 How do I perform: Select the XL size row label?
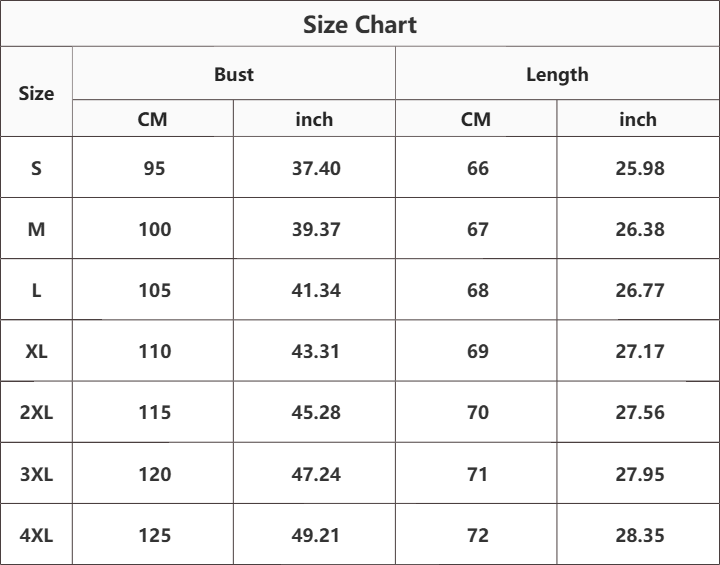(36, 351)
